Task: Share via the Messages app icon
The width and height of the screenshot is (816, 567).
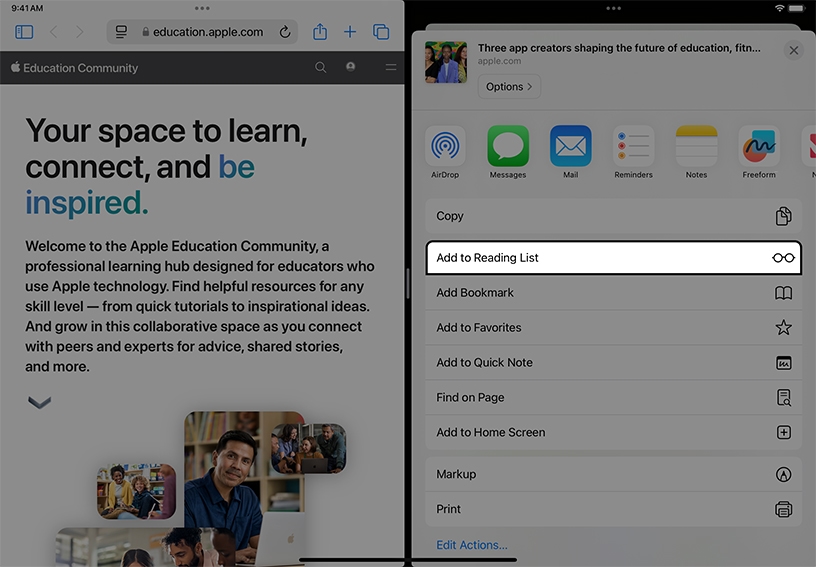Action: (x=508, y=147)
